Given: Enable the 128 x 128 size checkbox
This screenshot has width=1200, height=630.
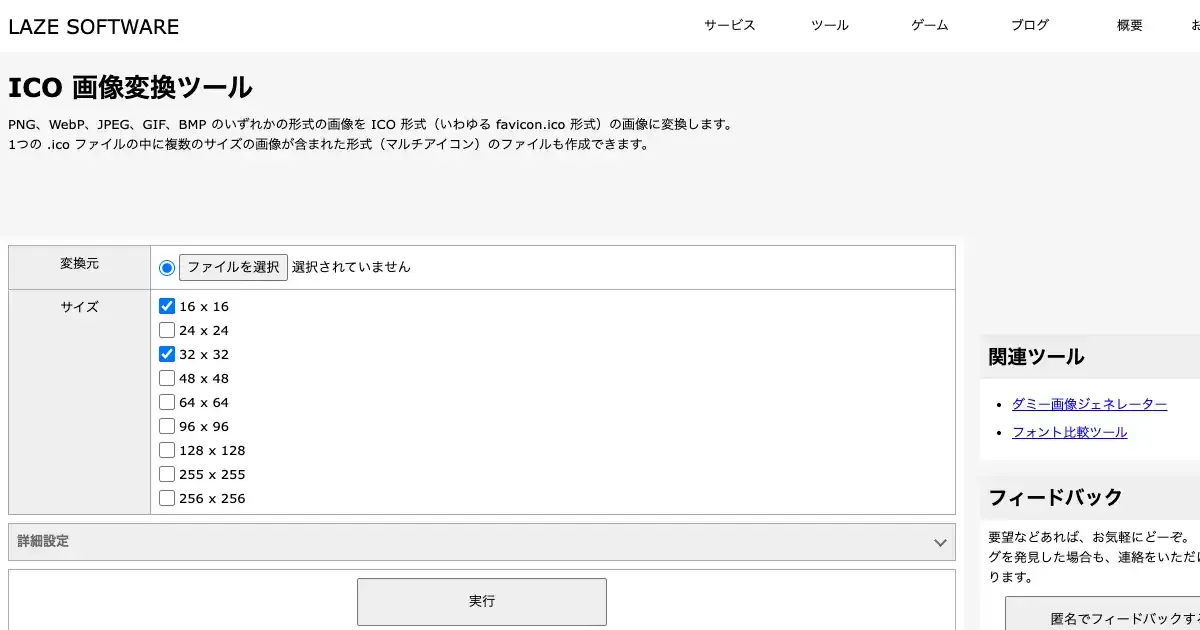Looking at the screenshot, I should (167, 450).
